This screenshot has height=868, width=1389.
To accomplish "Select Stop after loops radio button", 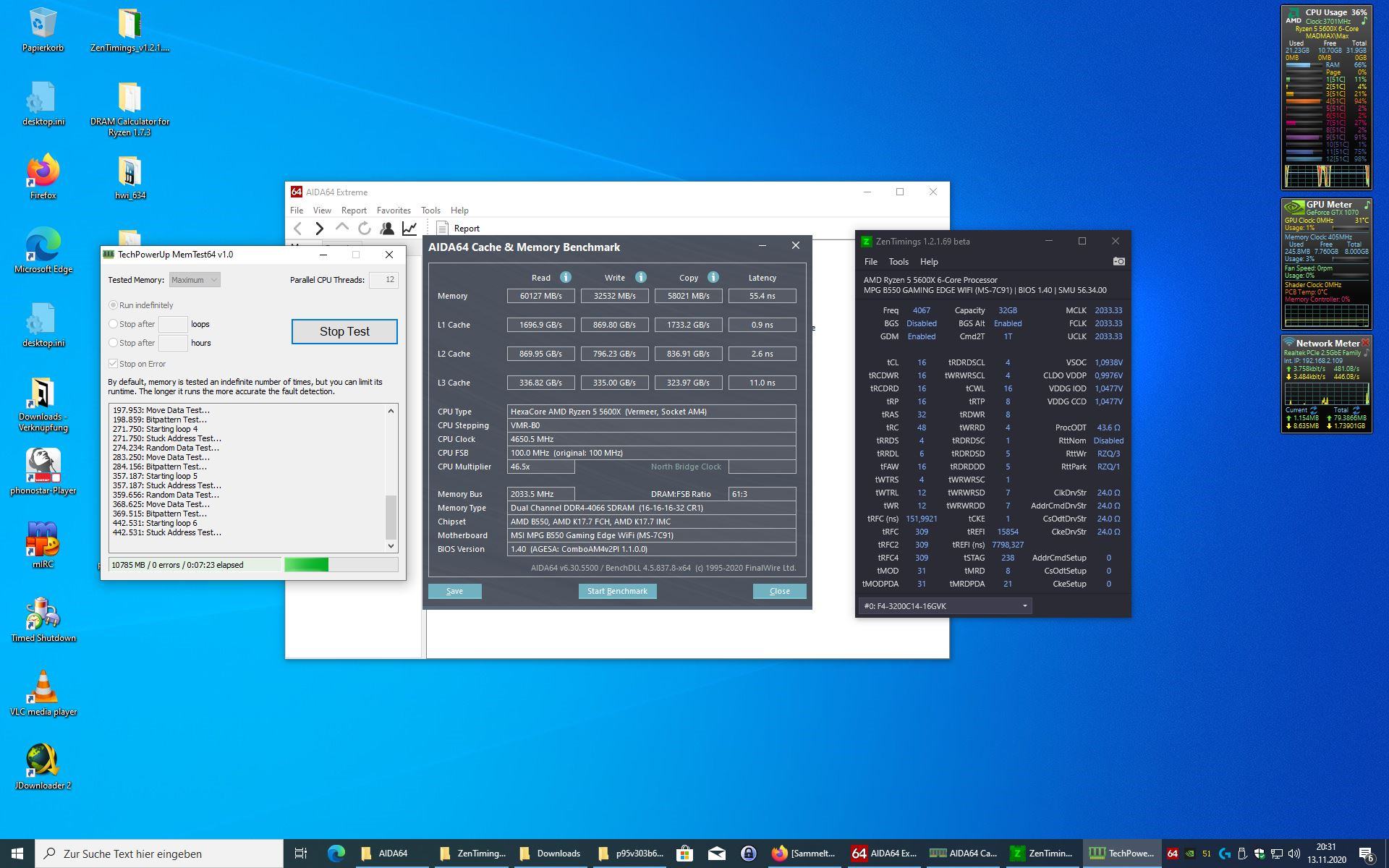I will click(113, 324).
